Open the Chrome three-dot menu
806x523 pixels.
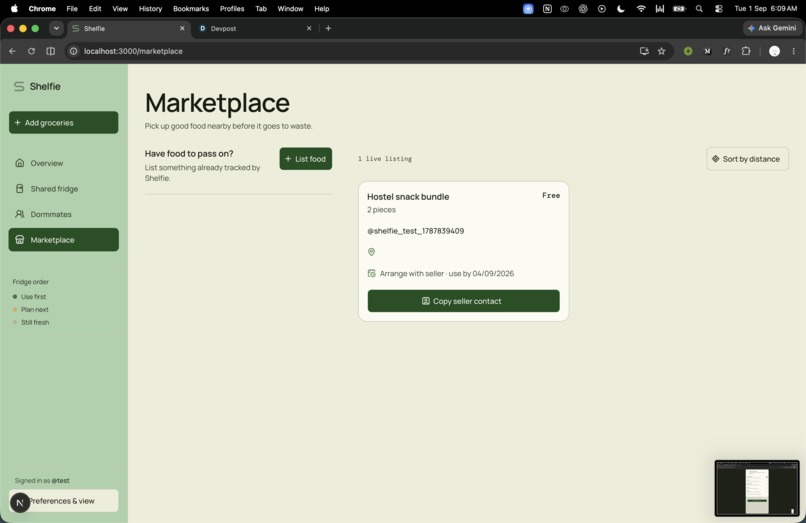[x=794, y=51]
